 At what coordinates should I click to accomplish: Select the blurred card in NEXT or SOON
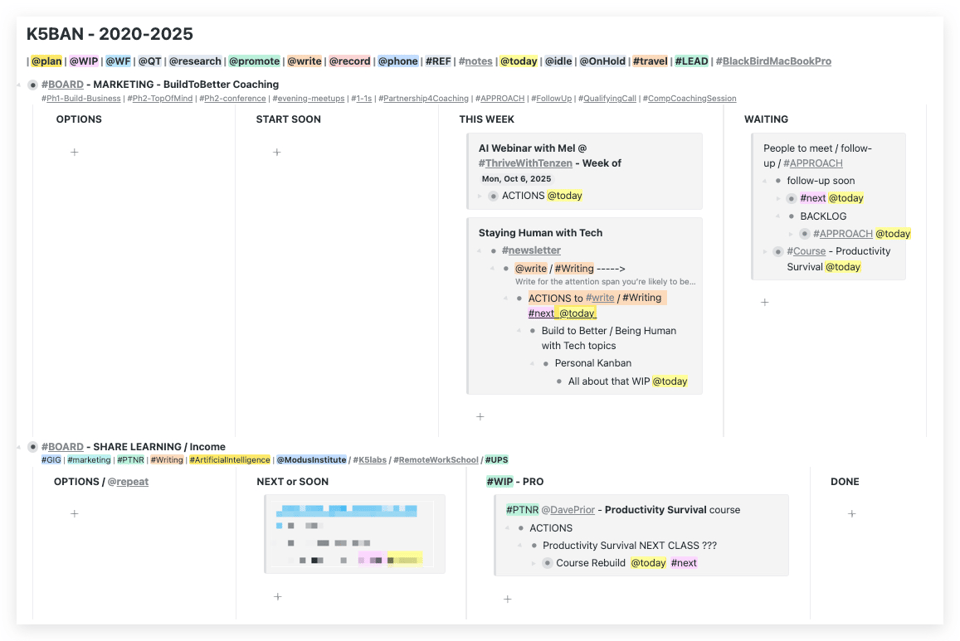tap(355, 534)
